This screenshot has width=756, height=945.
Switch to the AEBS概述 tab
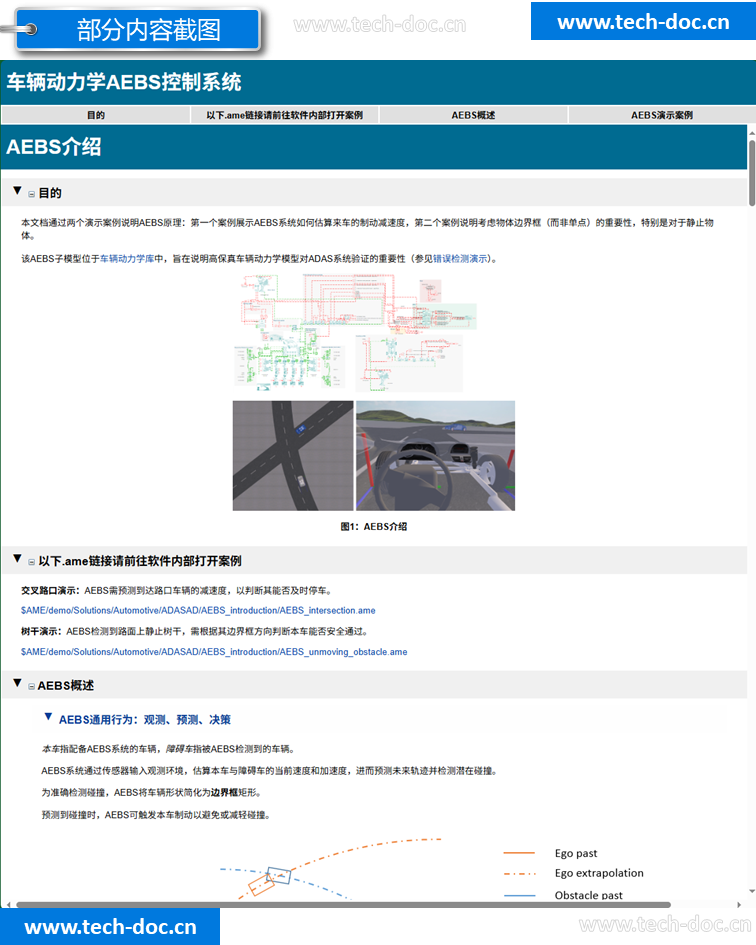coord(473,115)
